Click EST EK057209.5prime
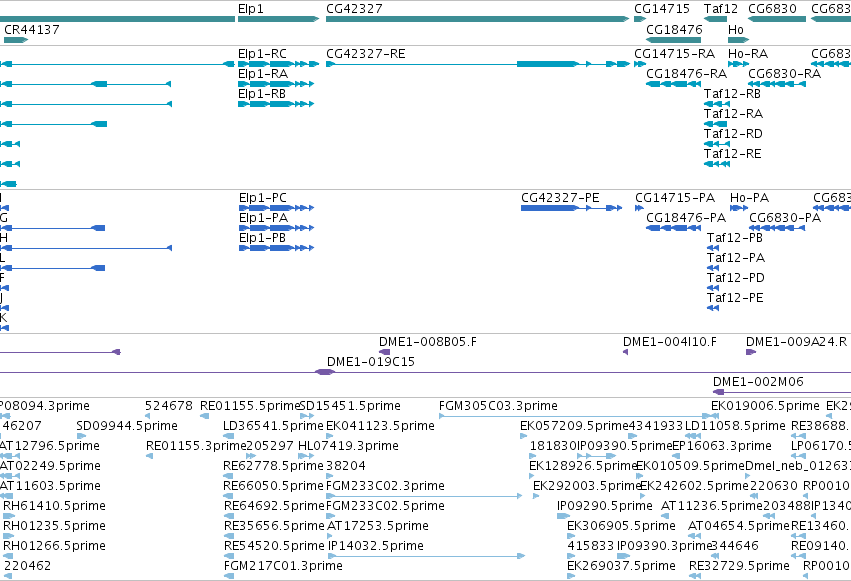 click(x=524, y=436)
